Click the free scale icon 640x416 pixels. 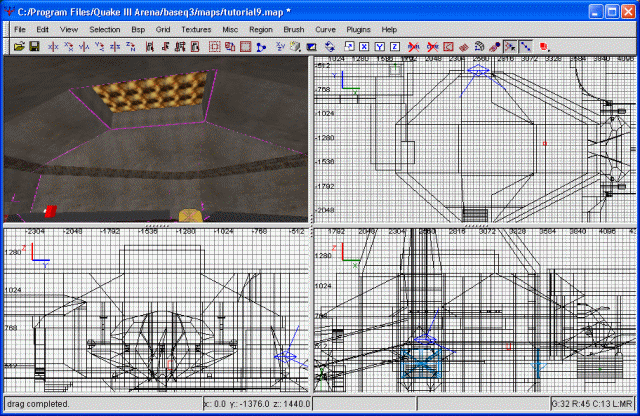(349, 47)
